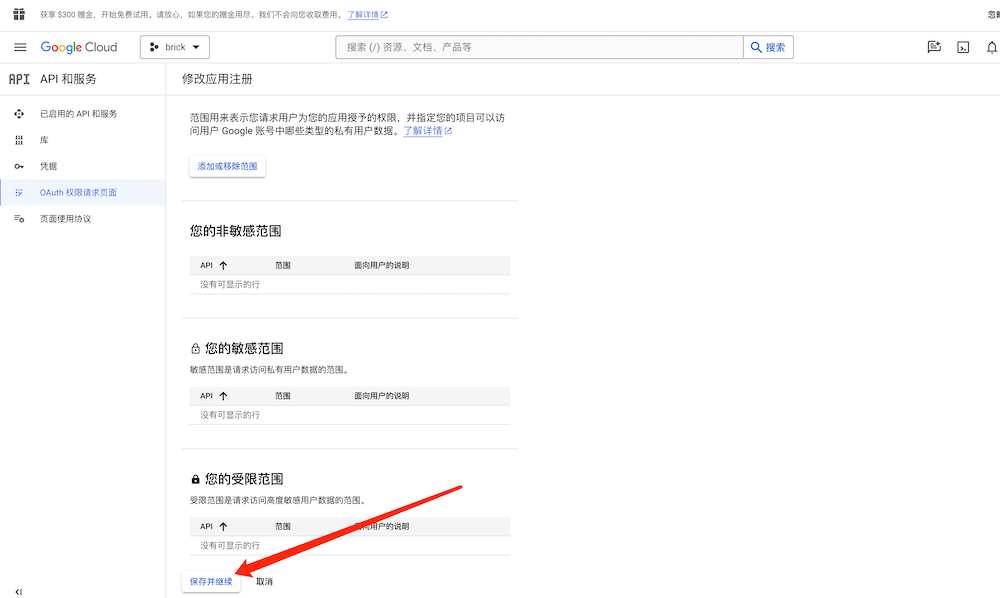Select 凭据 in the sidebar
1000x598 pixels.
tap(48, 166)
